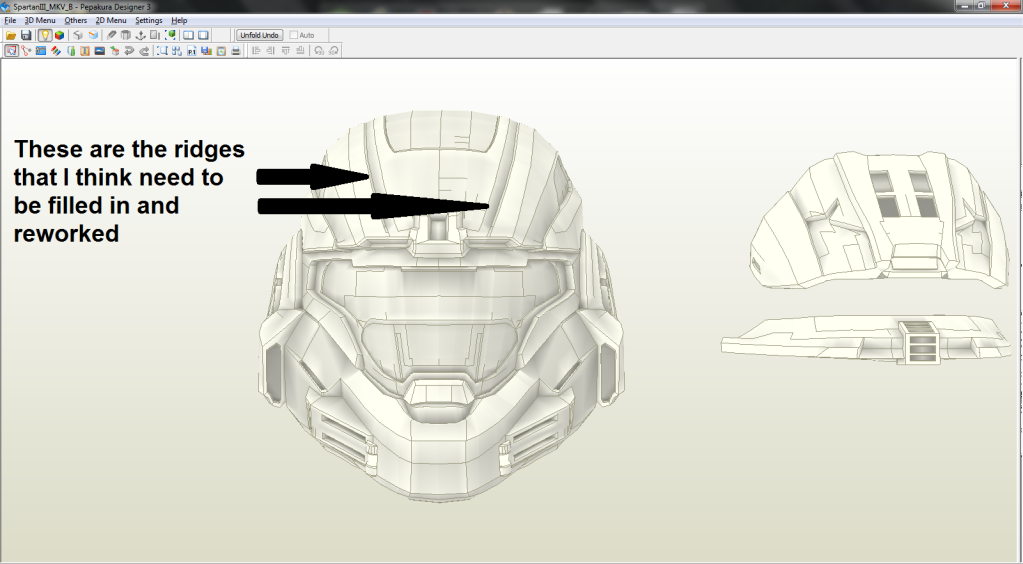Enable the Auto checkbox
Image resolution: width=1023 pixels, height=564 pixels.
point(294,35)
